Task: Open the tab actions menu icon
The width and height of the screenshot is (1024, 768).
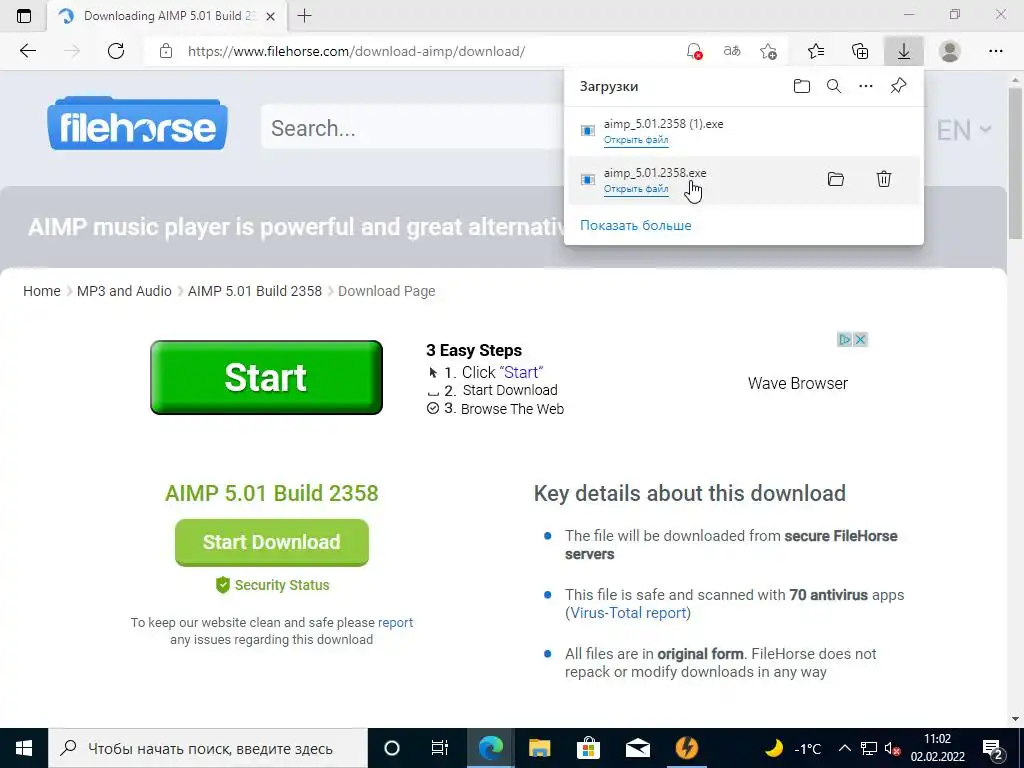Action: pyautogui.click(x=24, y=16)
